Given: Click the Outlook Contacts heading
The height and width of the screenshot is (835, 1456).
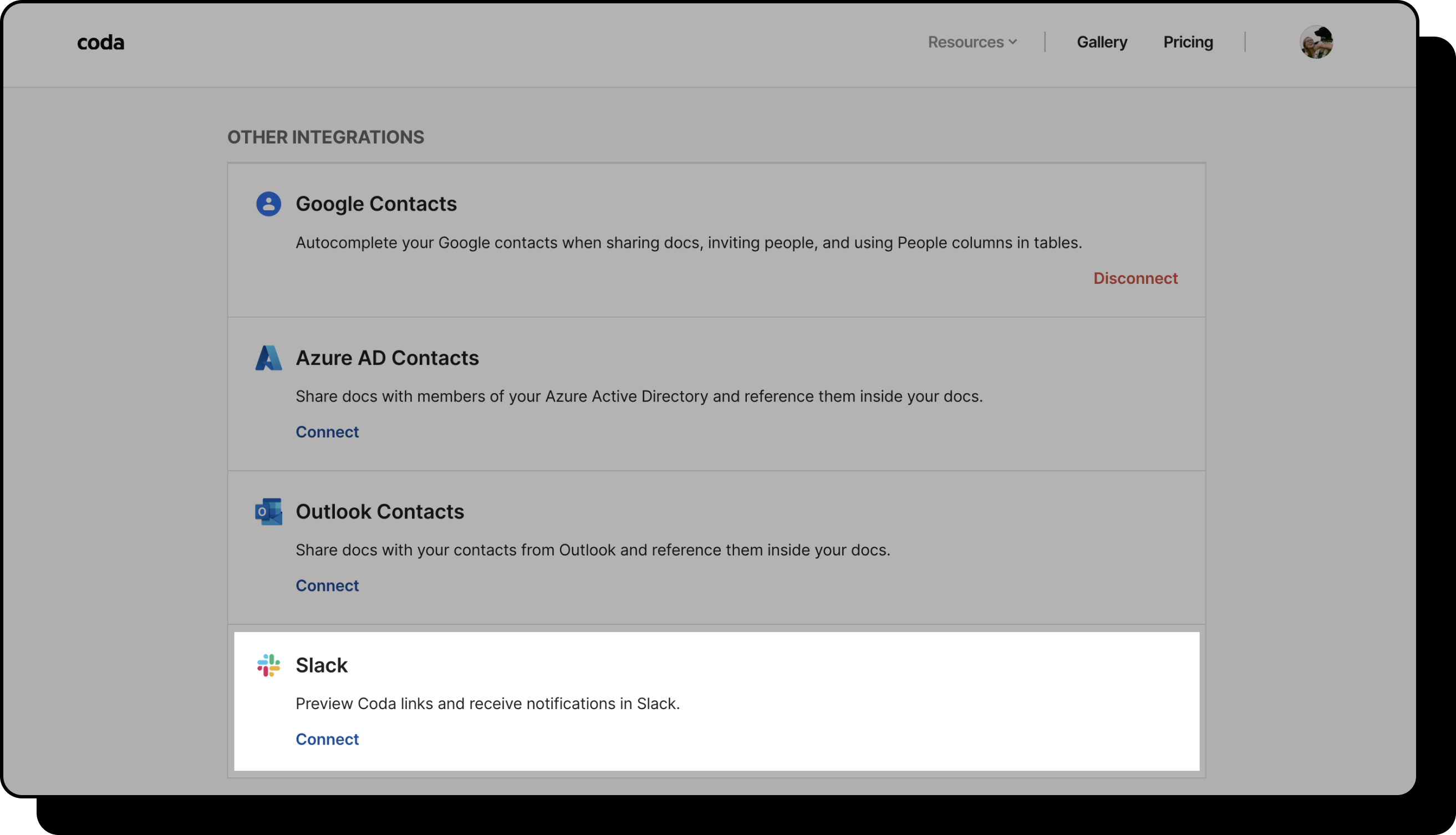Looking at the screenshot, I should coord(380,512).
